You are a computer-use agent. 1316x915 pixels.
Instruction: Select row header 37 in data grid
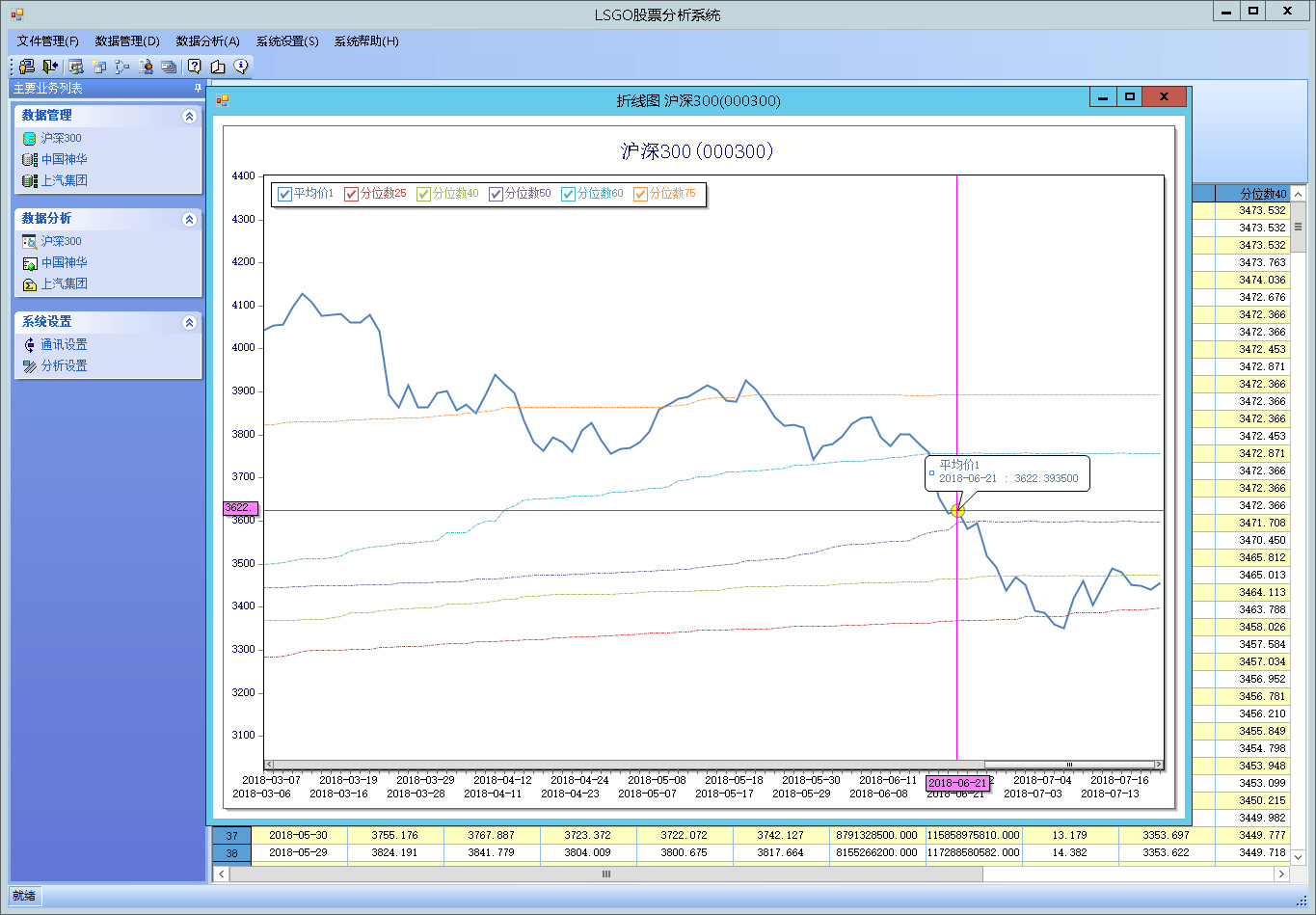pyautogui.click(x=231, y=835)
